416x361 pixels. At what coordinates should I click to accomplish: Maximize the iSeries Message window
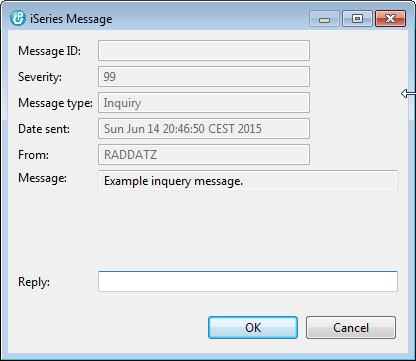[357, 19]
